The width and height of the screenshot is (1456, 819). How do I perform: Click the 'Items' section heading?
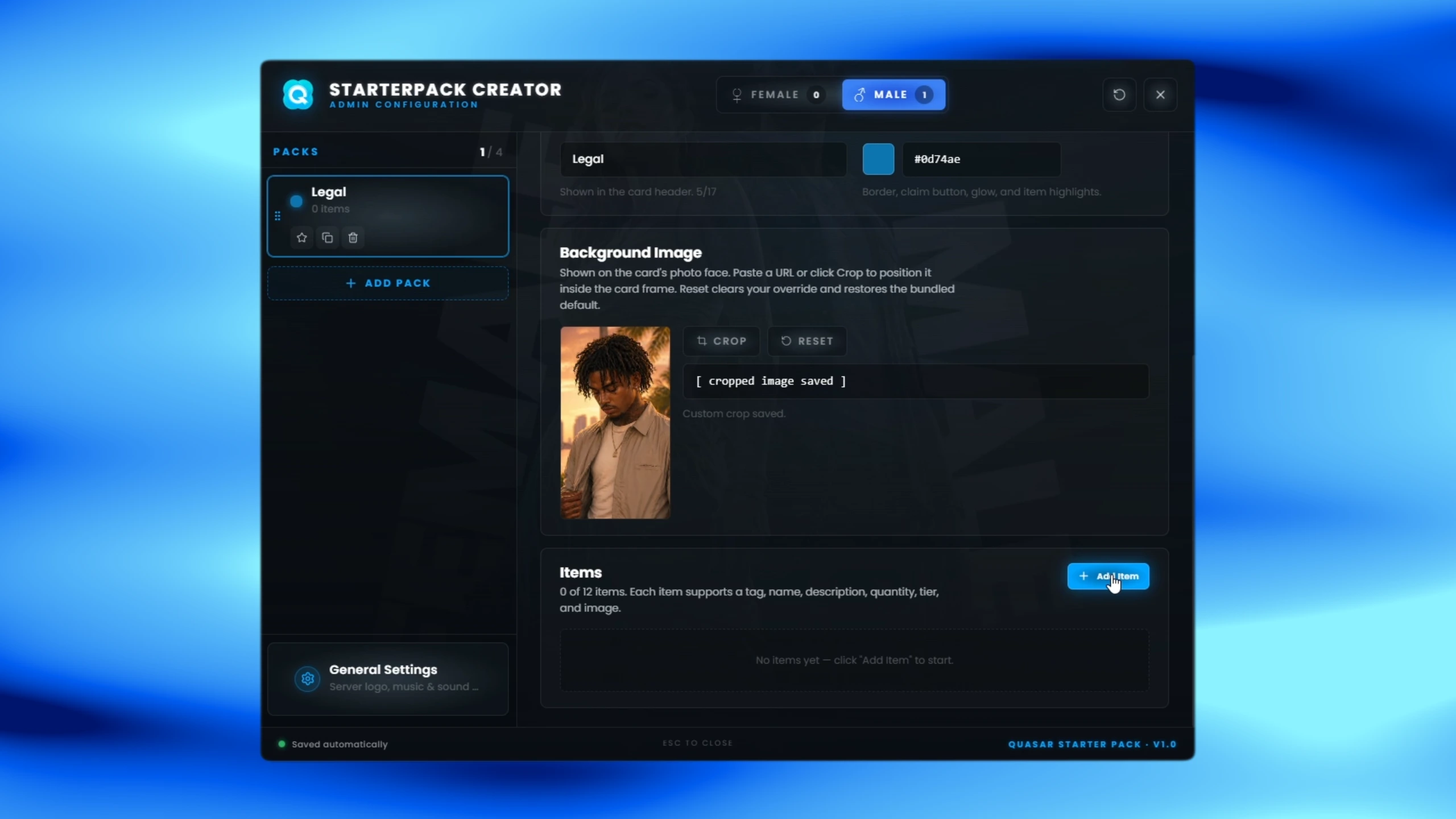coord(580,572)
